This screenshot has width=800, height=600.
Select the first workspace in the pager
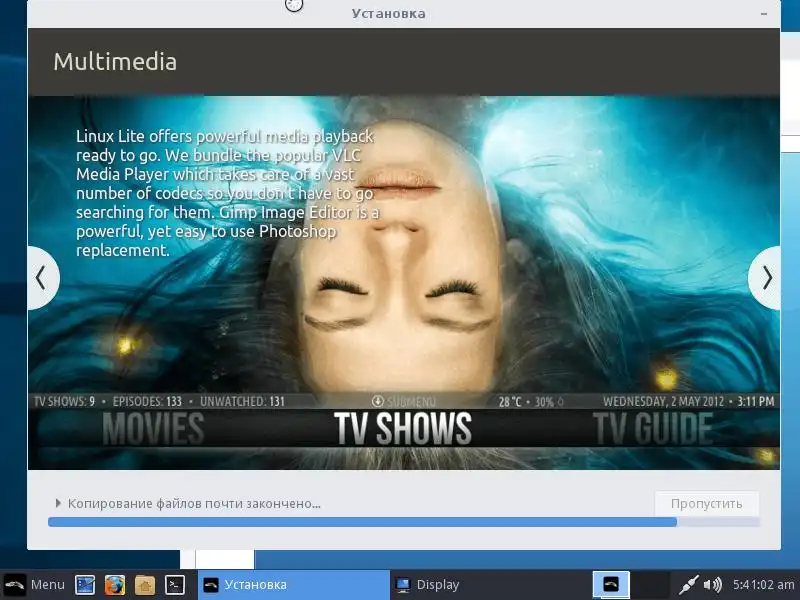(611, 584)
